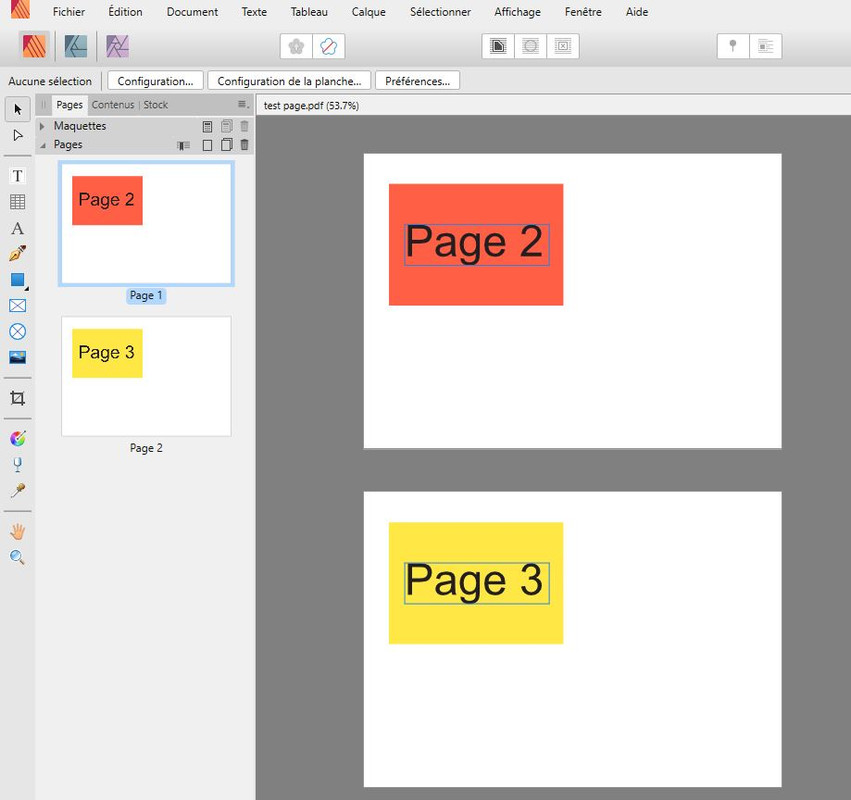Open the Préférences... button
The image size is (851, 800).
coord(417,81)
